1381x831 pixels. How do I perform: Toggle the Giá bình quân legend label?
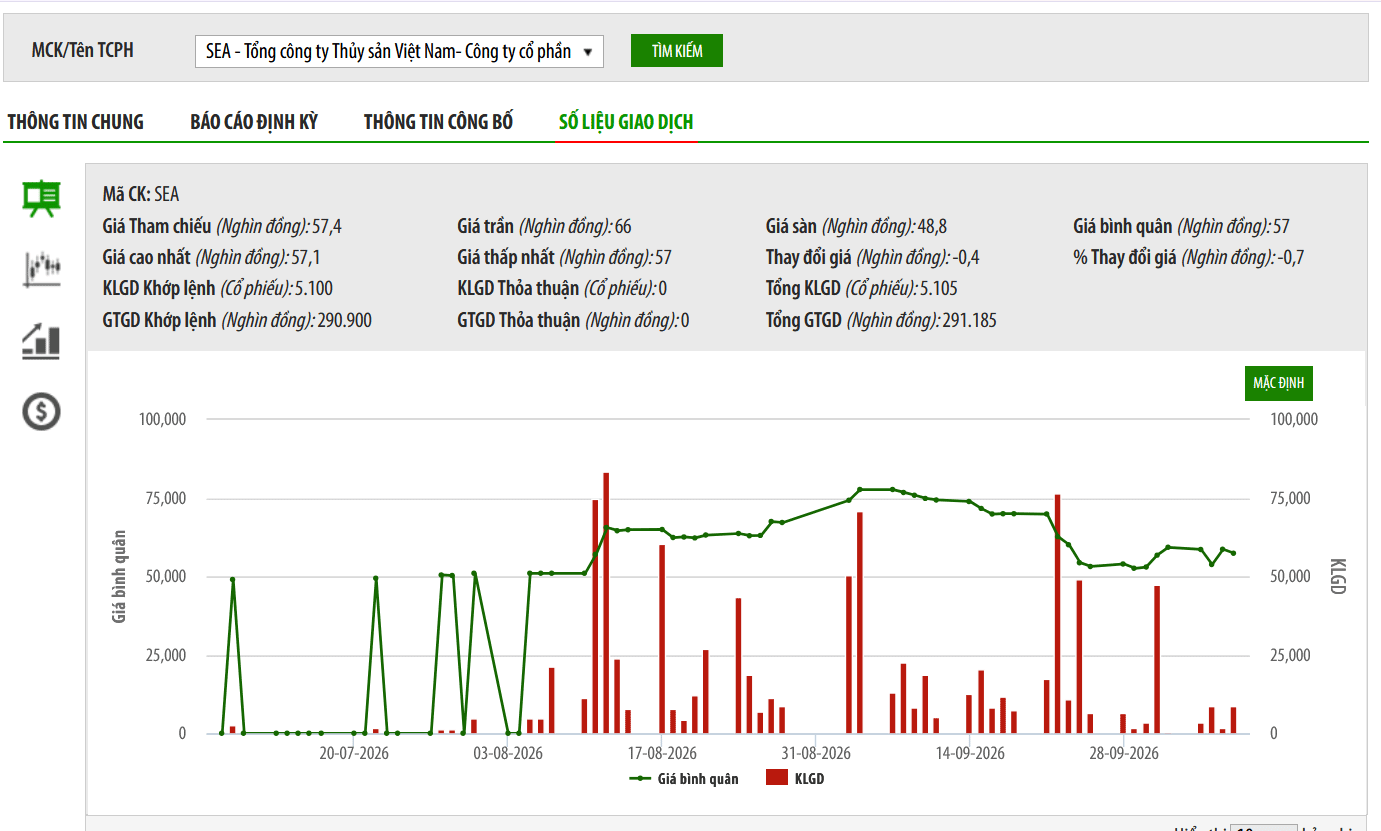(698, 779)
